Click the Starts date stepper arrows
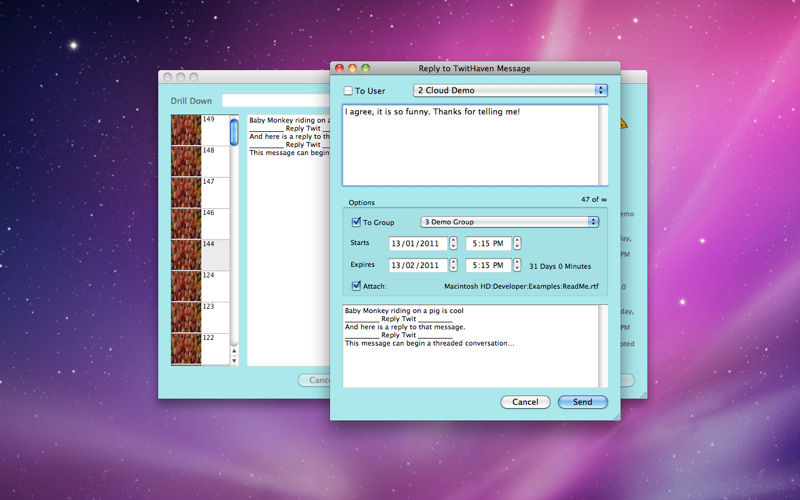This screenshot has width=800, height=500. (453, 243)
